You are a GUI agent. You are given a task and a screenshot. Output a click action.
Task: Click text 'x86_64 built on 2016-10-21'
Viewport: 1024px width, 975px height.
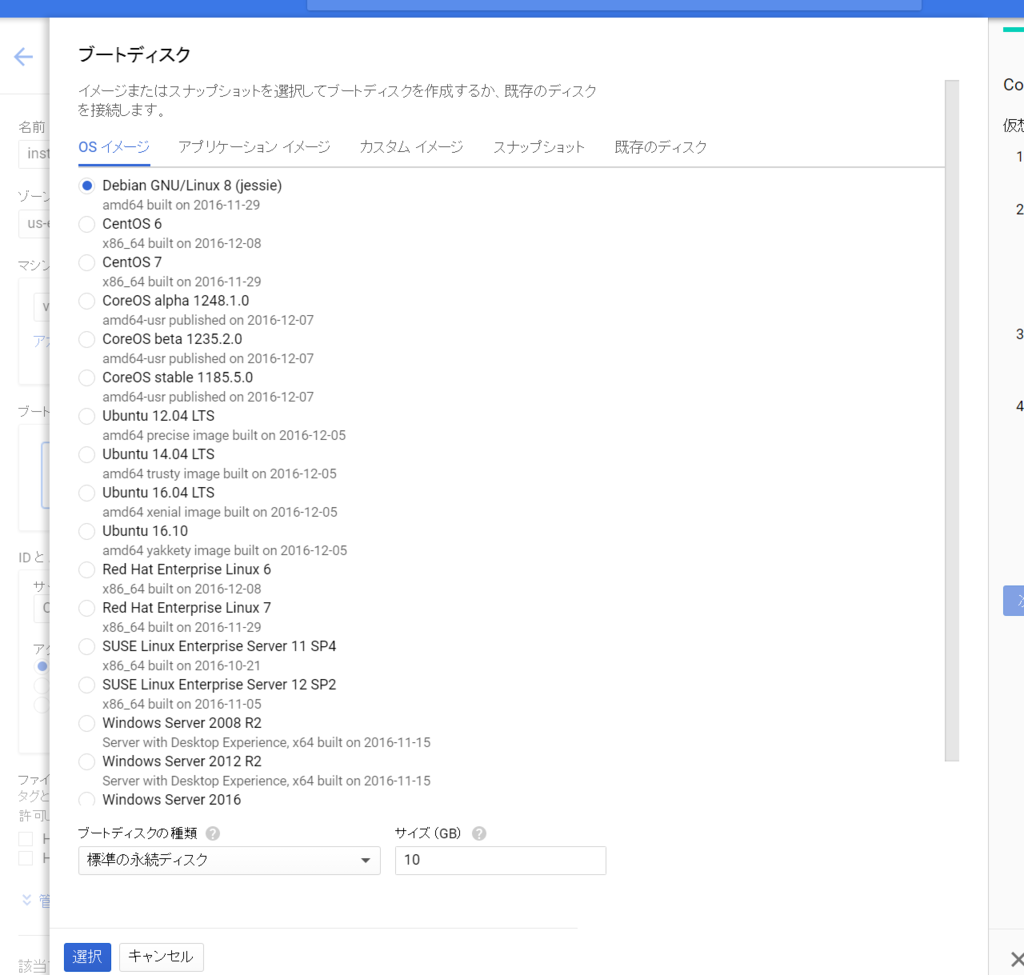182,665
